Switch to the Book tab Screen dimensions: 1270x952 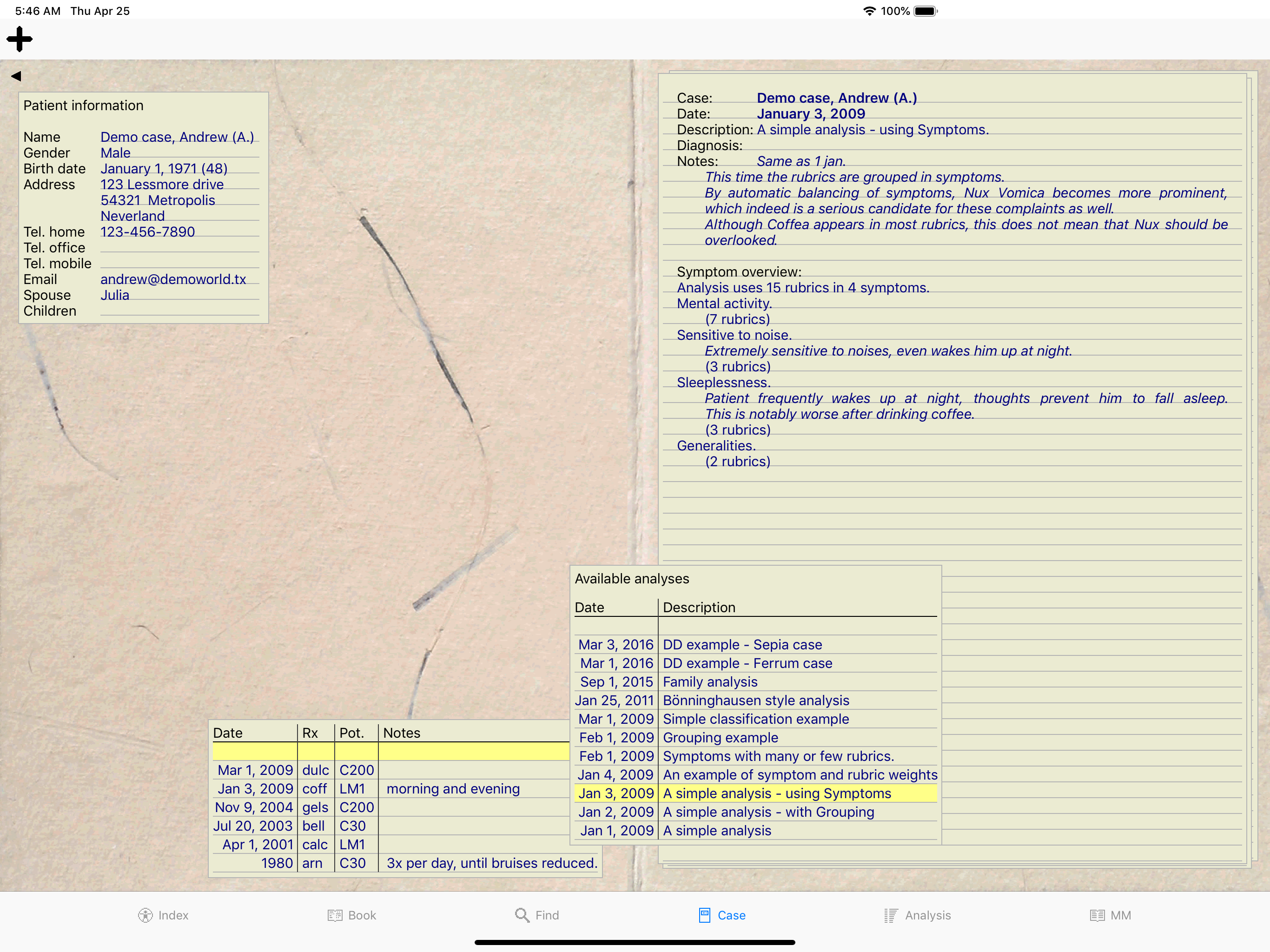pos(352,915)
